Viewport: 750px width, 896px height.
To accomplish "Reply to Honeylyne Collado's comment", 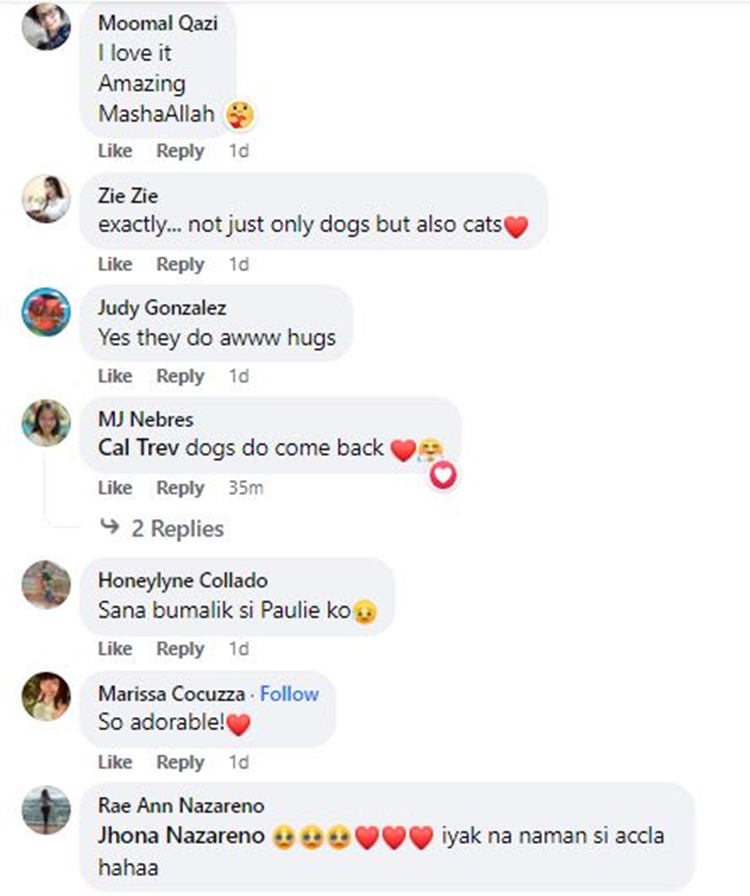I will click(x=180, y=649).
